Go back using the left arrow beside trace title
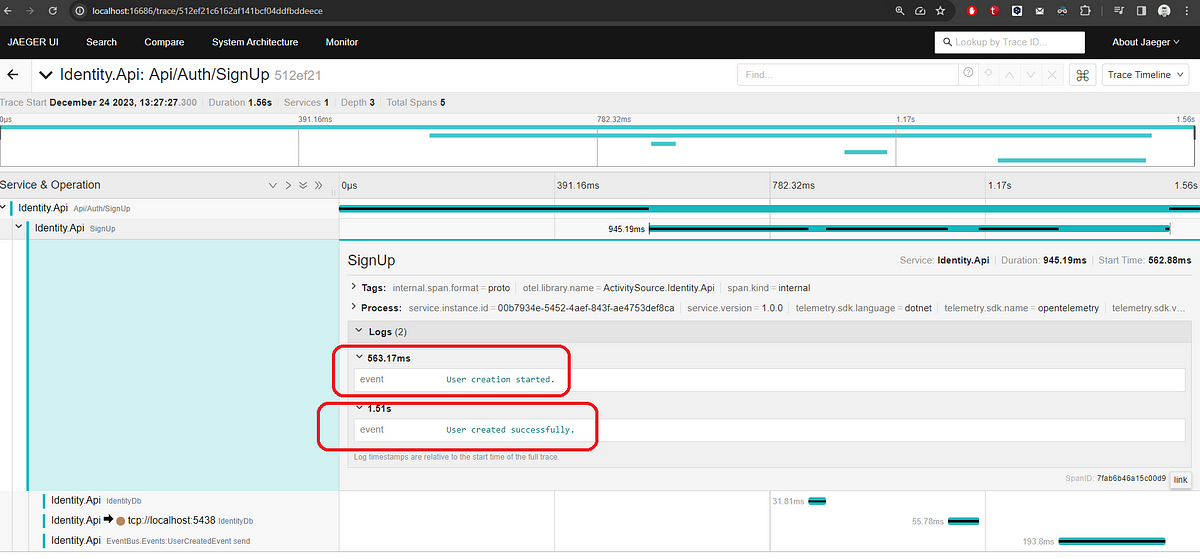This screenshot has height=559, width=1200. click(14, 75)
